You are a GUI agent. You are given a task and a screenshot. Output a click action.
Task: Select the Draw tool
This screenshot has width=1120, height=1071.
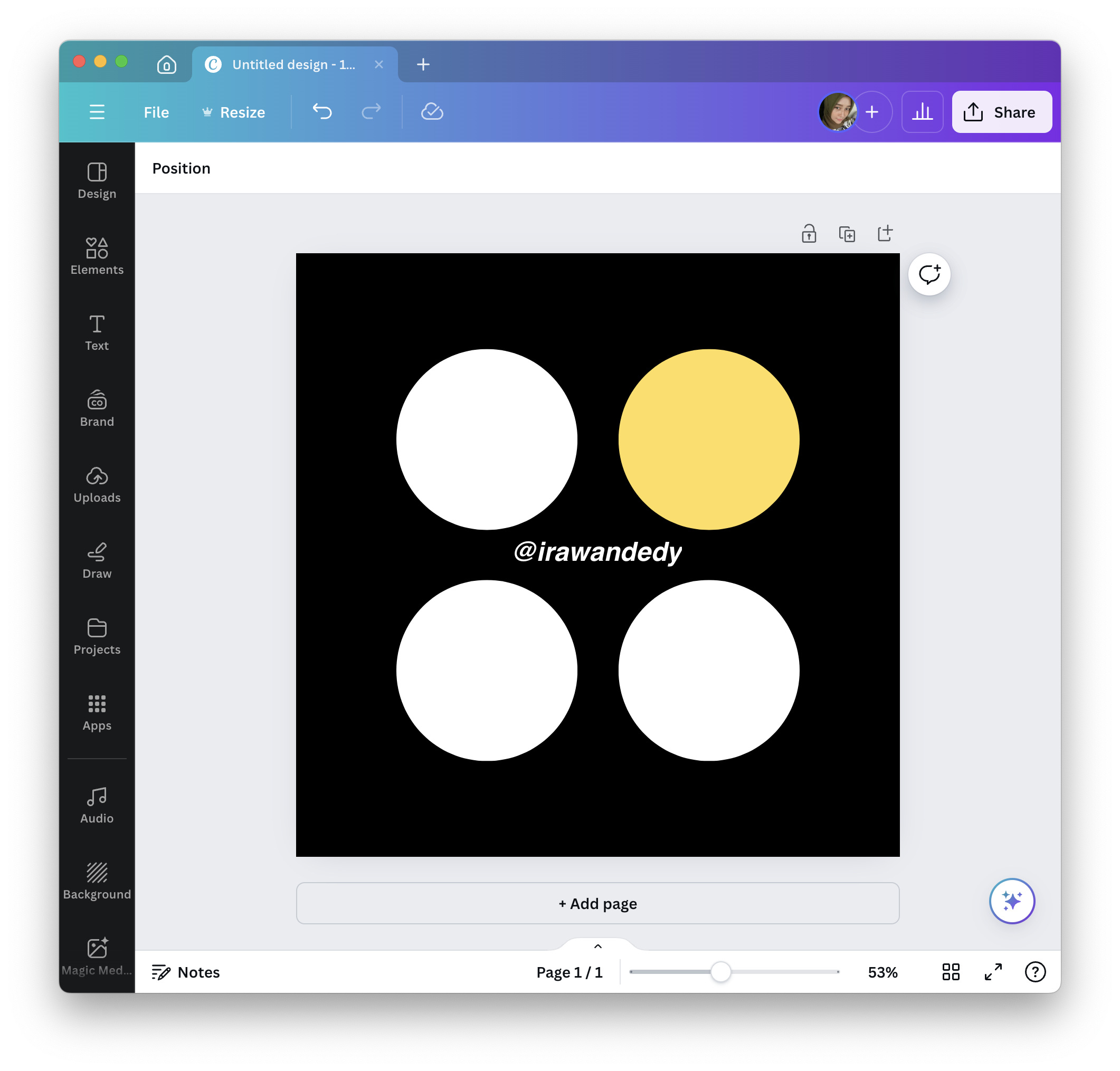(97, 560)
